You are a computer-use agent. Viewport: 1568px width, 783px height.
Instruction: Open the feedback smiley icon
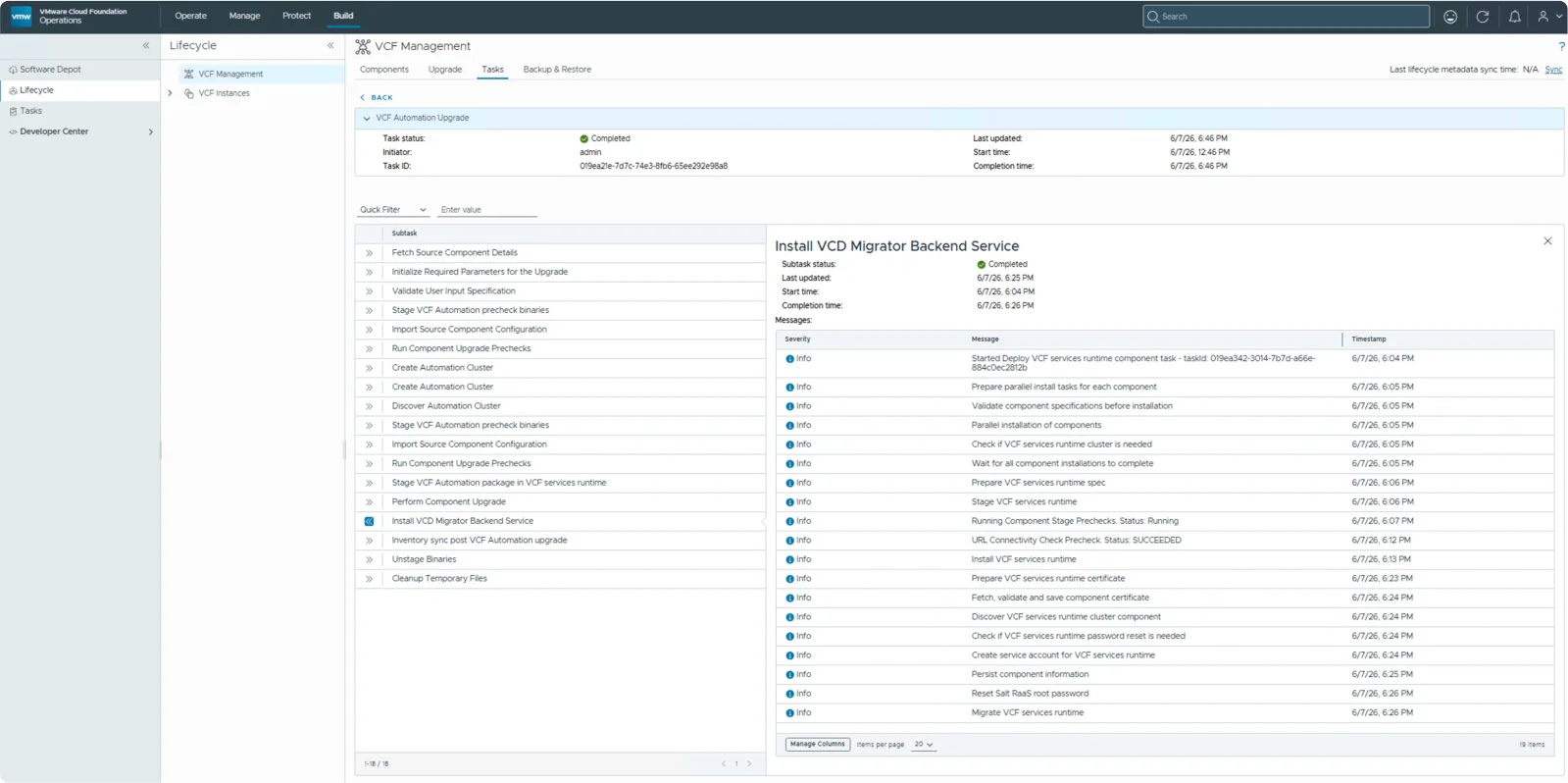1450,17
